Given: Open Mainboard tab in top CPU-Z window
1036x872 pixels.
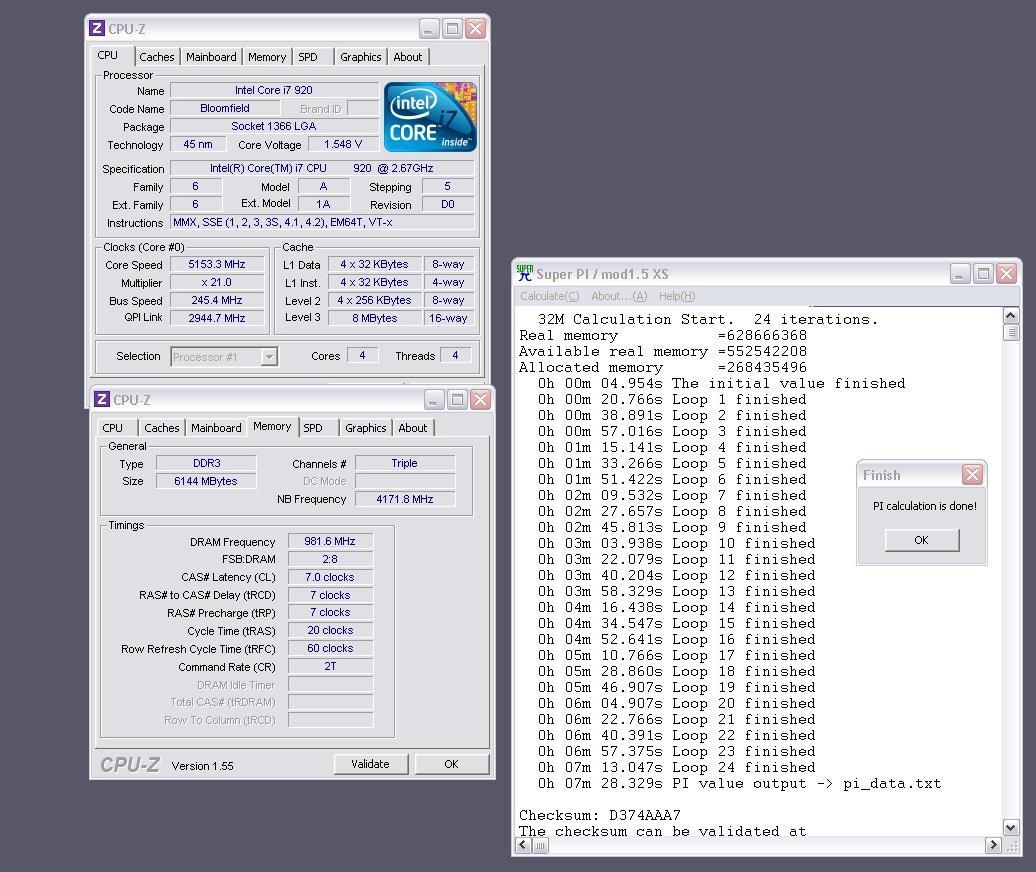Looking at the screenshot, I should 211,57.
